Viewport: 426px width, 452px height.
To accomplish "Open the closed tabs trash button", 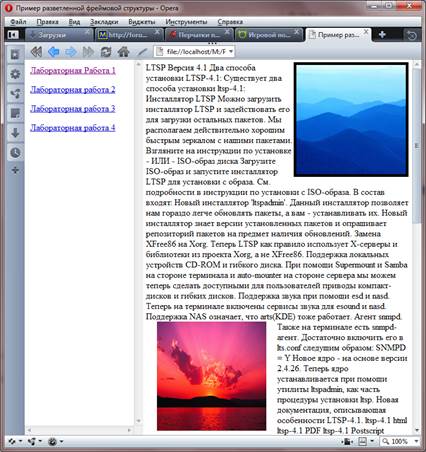I will tap(412, 35).
